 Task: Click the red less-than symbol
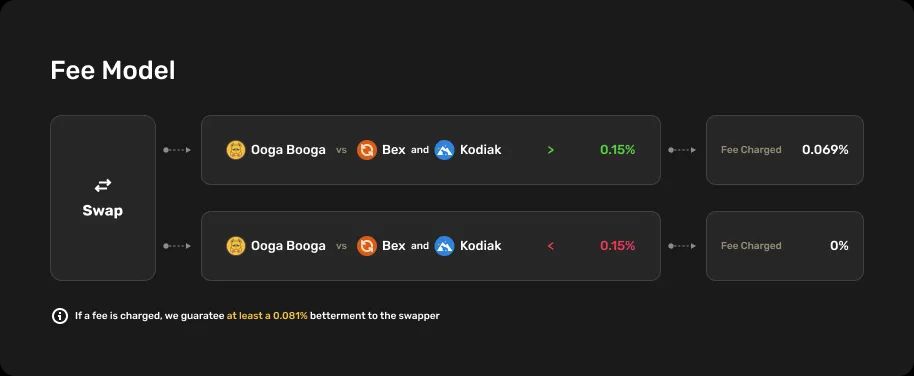(x=551, y=246)
